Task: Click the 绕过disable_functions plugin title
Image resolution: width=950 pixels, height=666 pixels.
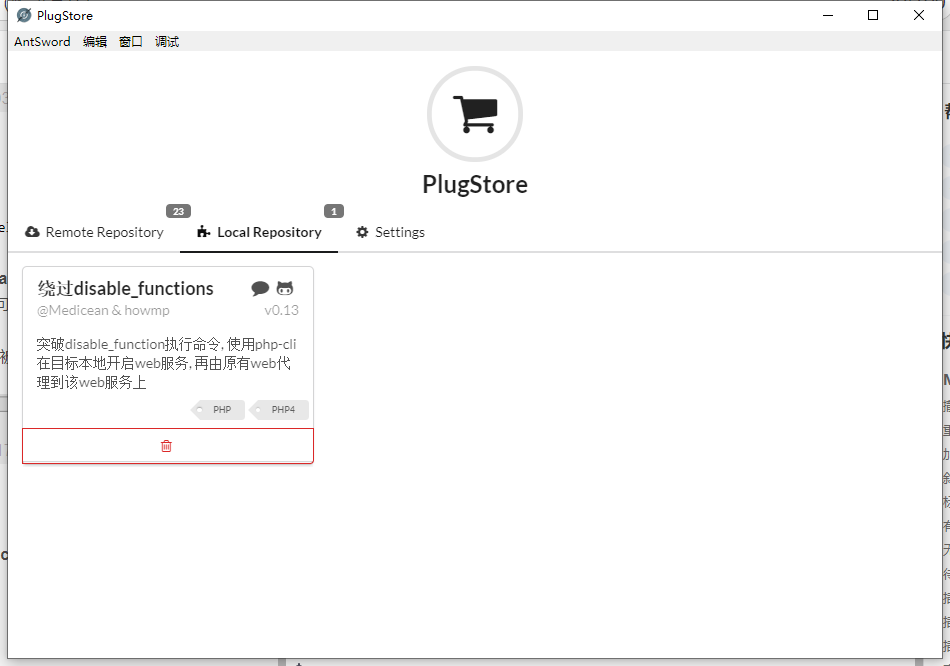Action: 127,288
